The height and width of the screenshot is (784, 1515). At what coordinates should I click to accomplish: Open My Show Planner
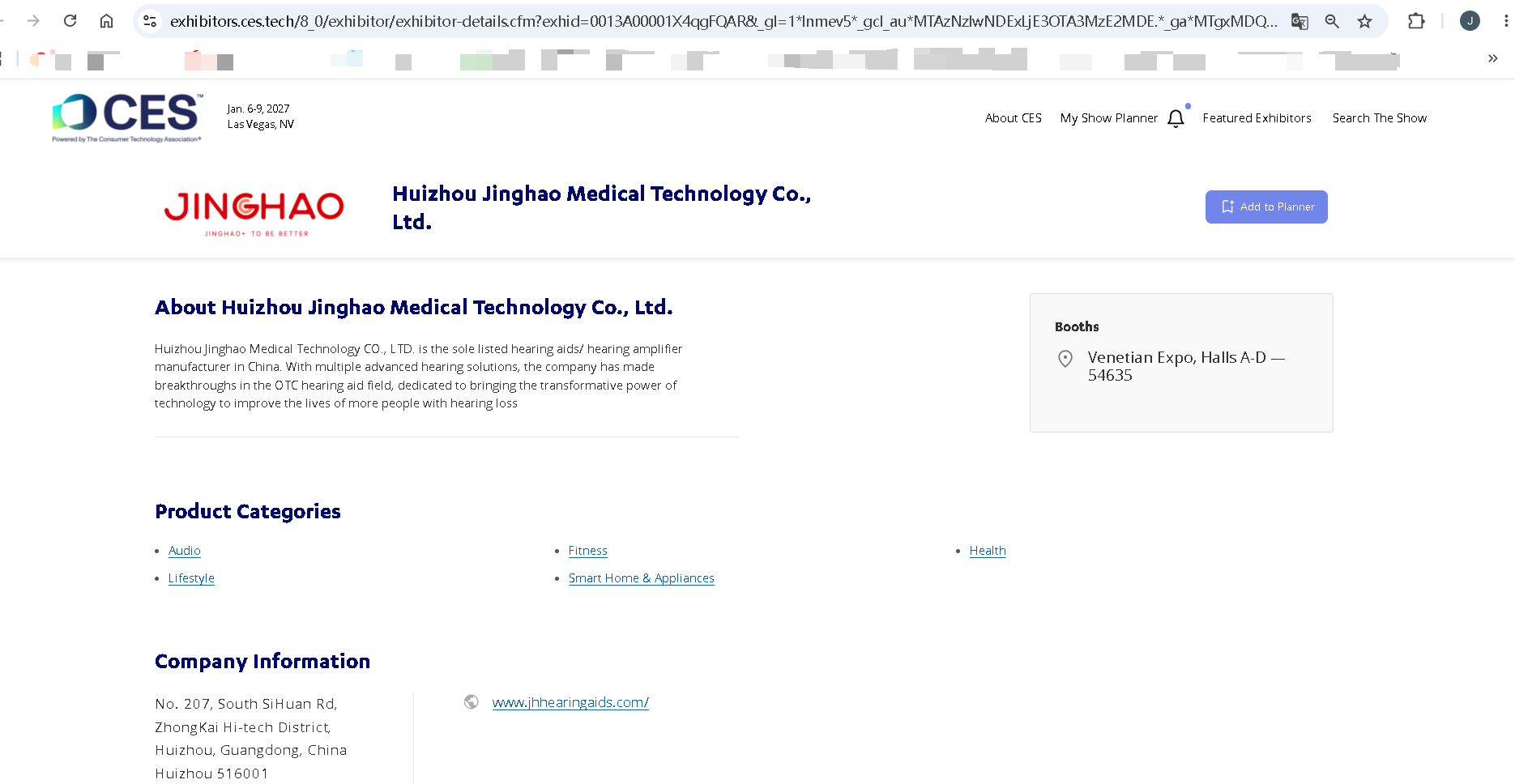(1109, 118)
